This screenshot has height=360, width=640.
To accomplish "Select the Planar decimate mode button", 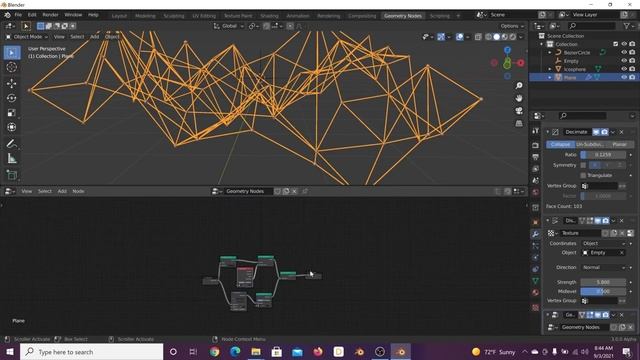I will pos(620,144).
